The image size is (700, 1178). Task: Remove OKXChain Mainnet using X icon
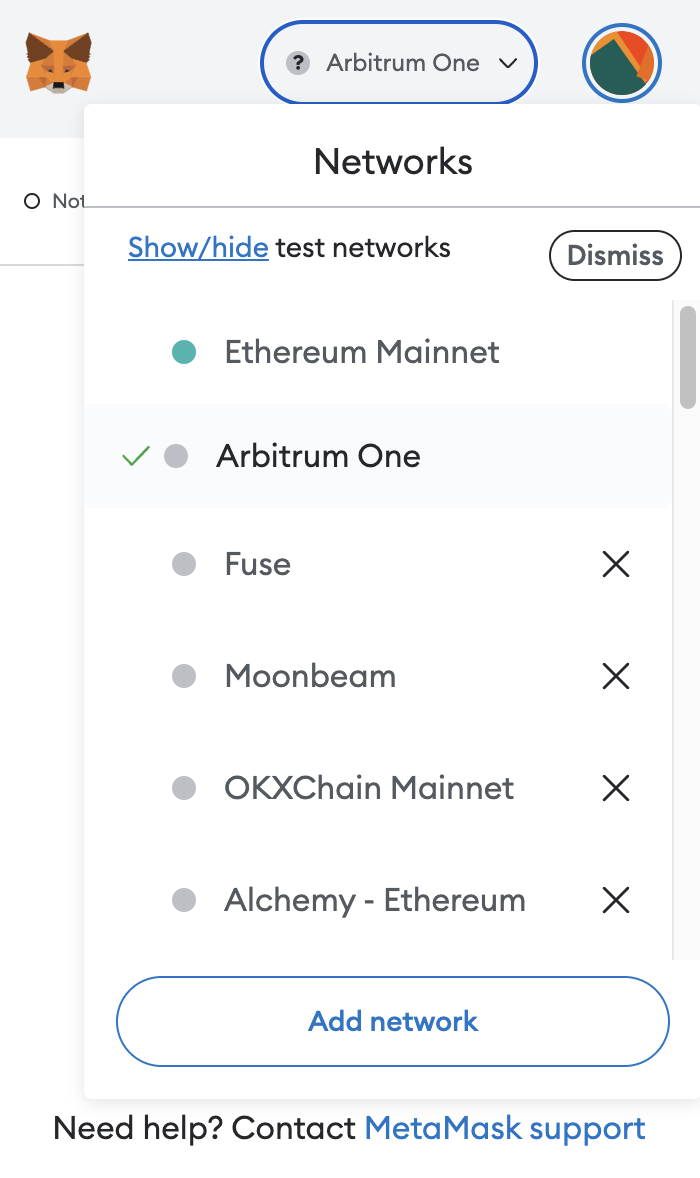(616, 789)
